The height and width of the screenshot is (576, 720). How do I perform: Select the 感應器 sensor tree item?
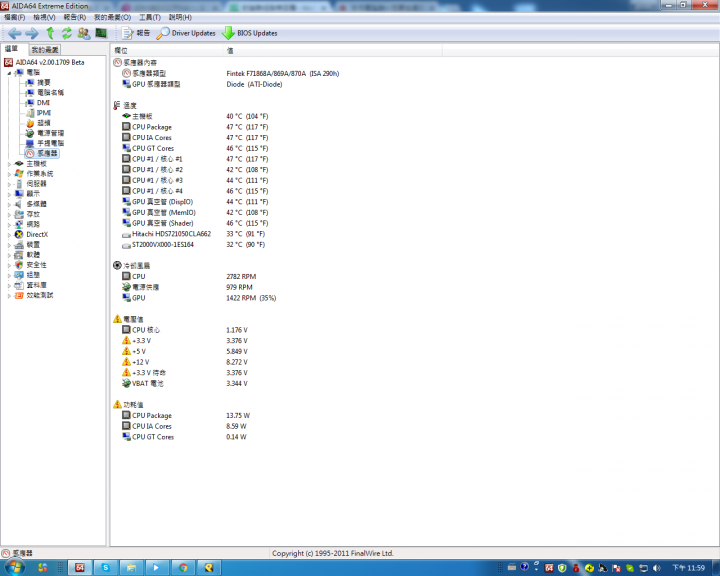coord(42,153)
